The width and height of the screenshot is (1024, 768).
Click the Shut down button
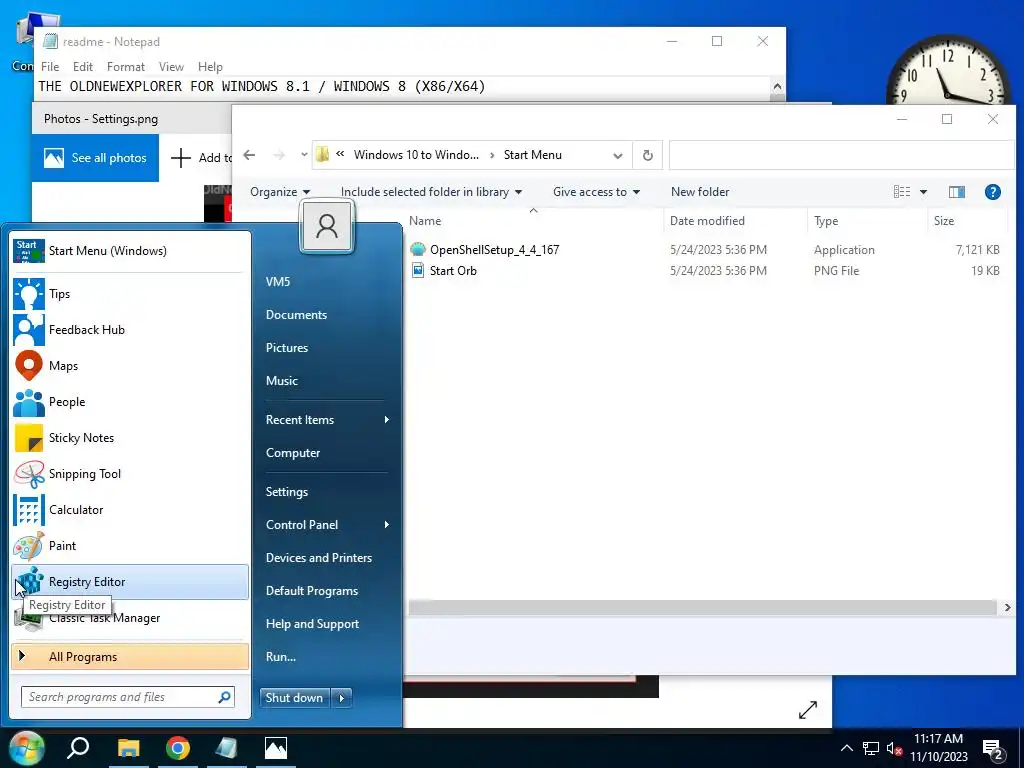pyautogui.click(x=295, y=698)
